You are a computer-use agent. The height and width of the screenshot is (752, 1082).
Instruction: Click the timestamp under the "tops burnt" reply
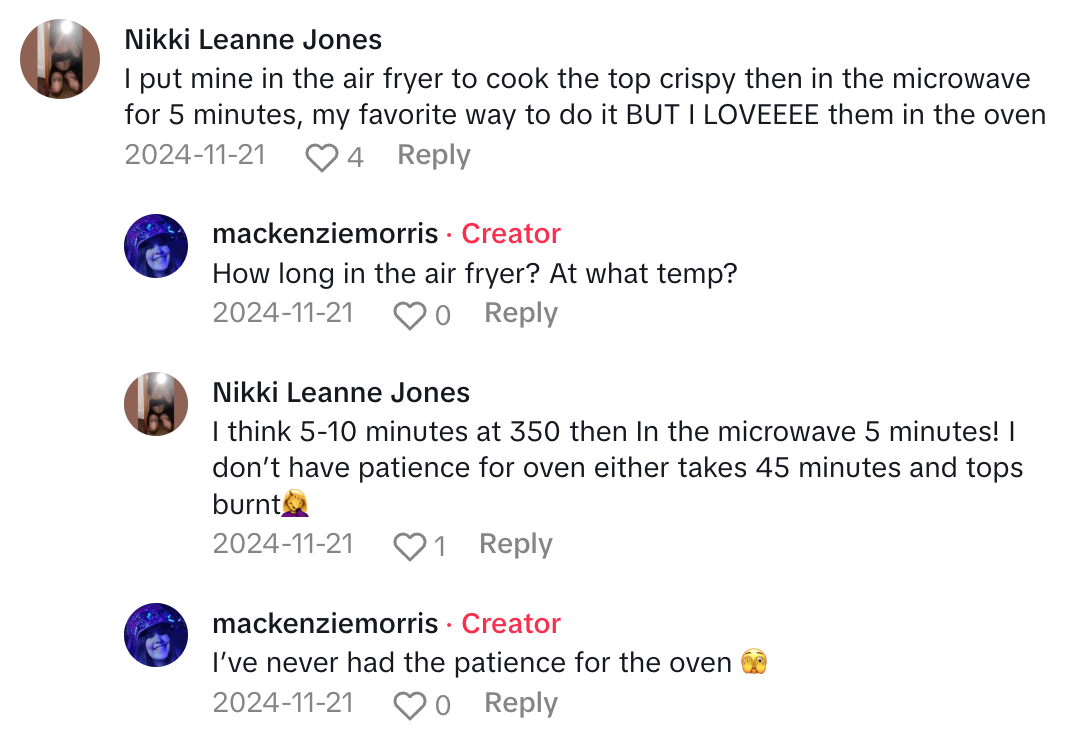(283, 544)
